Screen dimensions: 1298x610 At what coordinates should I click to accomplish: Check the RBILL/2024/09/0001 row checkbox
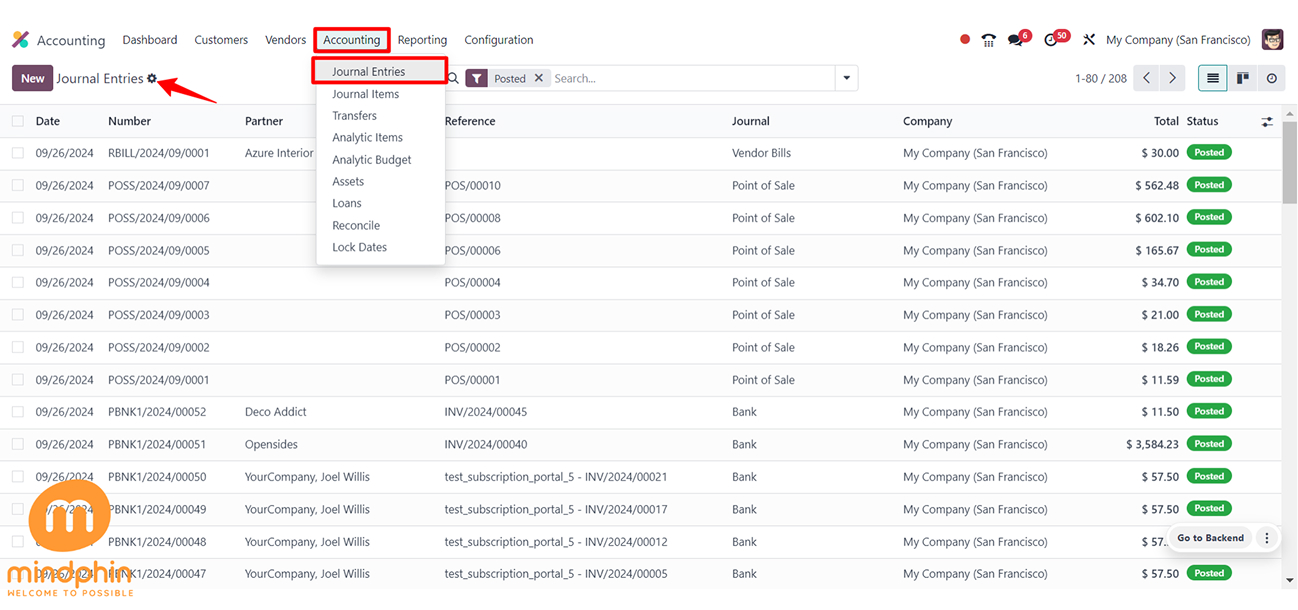point(18,153)
